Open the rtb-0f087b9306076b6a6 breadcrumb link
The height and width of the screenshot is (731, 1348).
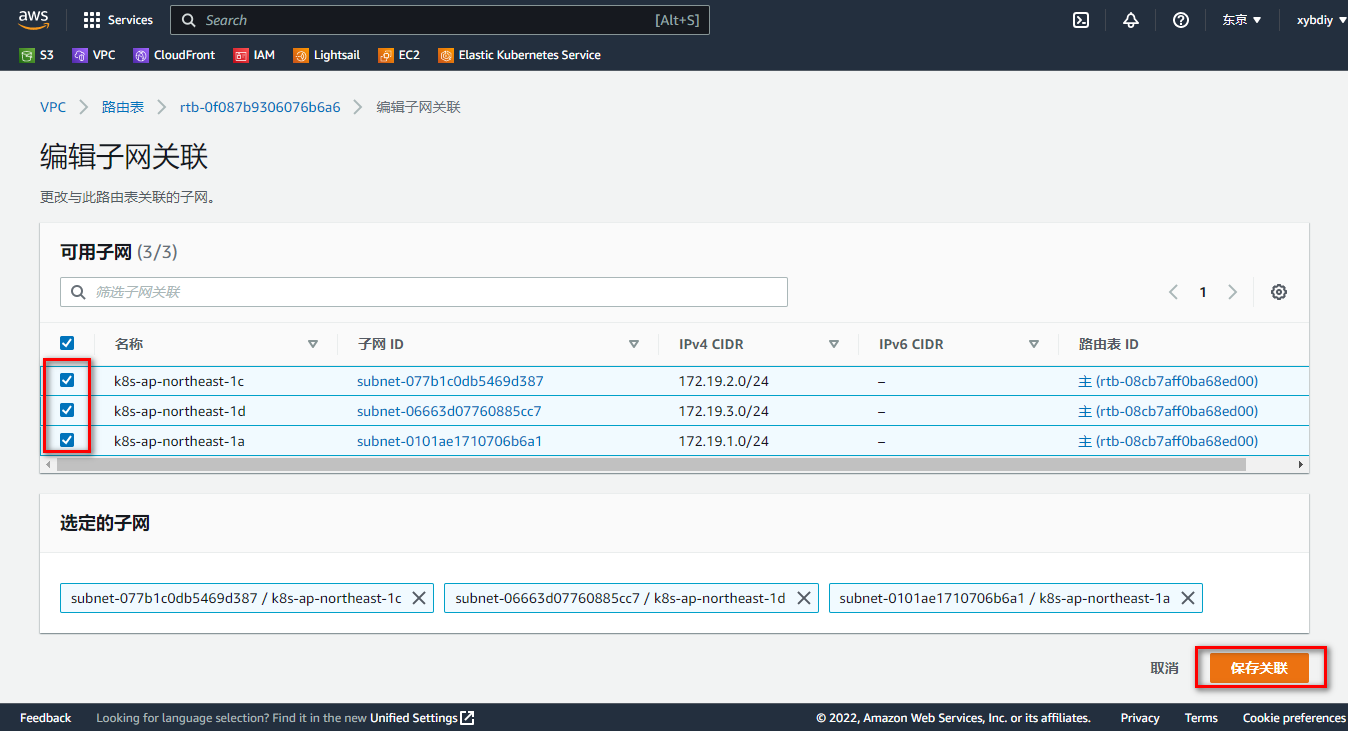click(x=260, y=107)
